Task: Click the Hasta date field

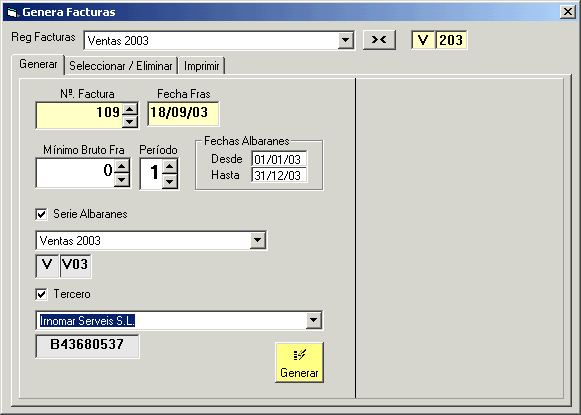Action: click(x=279, y=175)
